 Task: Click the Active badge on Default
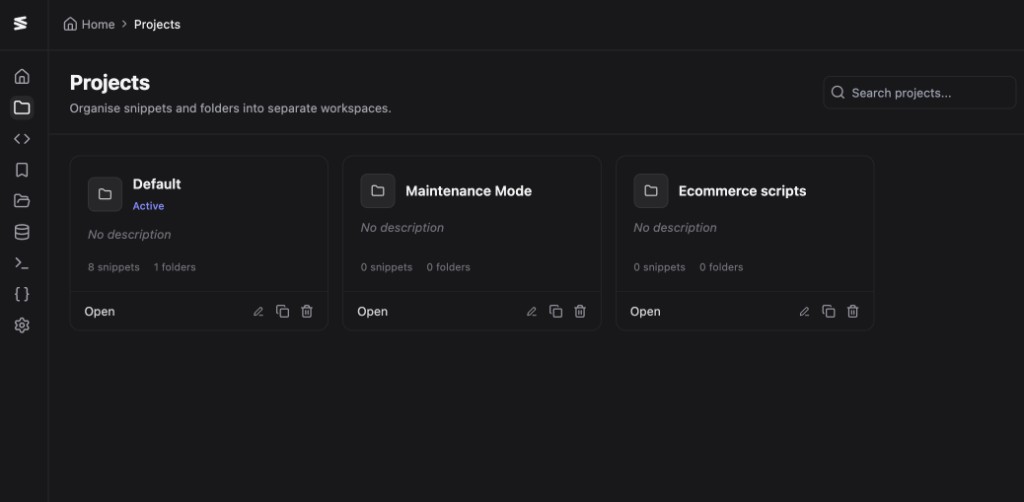tap(148, 206)
